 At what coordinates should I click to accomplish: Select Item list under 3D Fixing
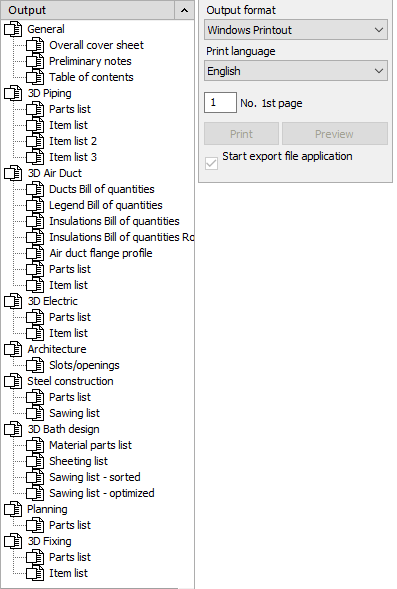[68, 573]
